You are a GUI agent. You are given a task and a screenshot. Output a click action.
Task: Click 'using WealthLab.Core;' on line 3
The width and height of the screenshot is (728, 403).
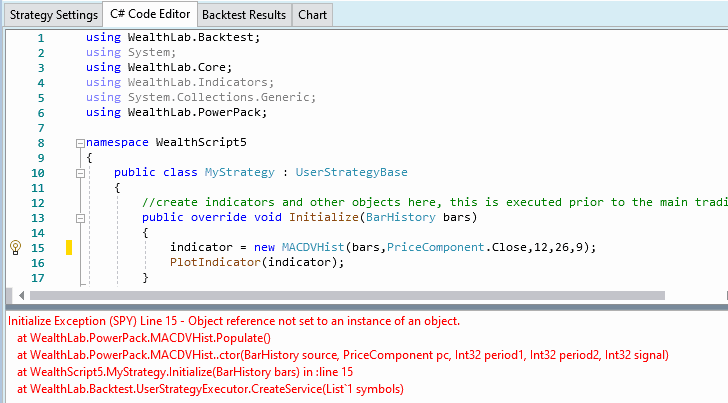coord(159,67)
